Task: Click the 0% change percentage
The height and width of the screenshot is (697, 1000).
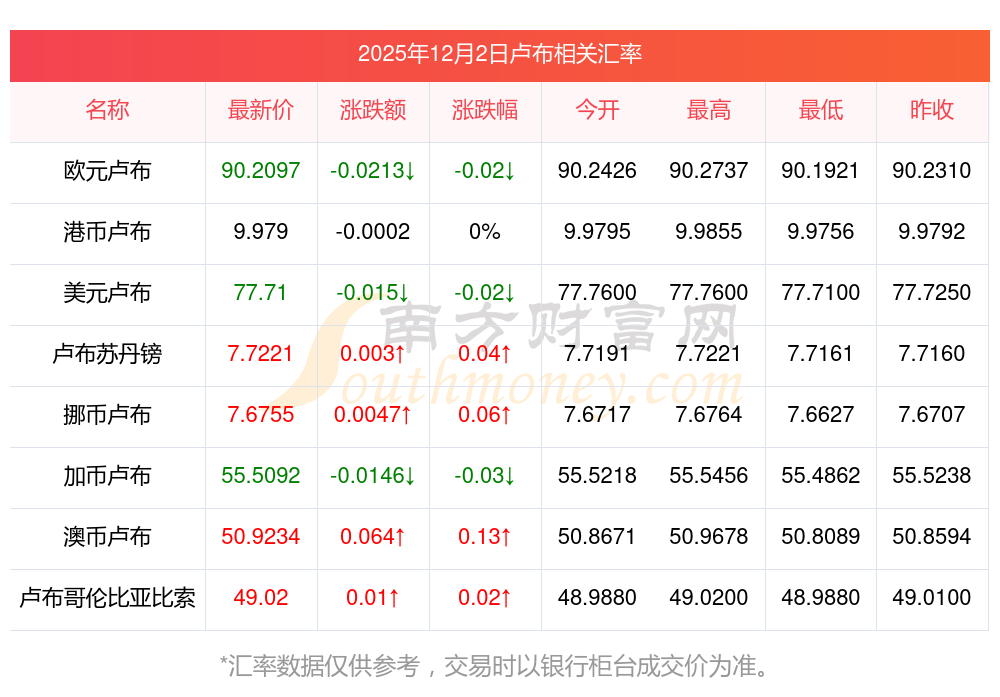Action: (x=485, y=231)
